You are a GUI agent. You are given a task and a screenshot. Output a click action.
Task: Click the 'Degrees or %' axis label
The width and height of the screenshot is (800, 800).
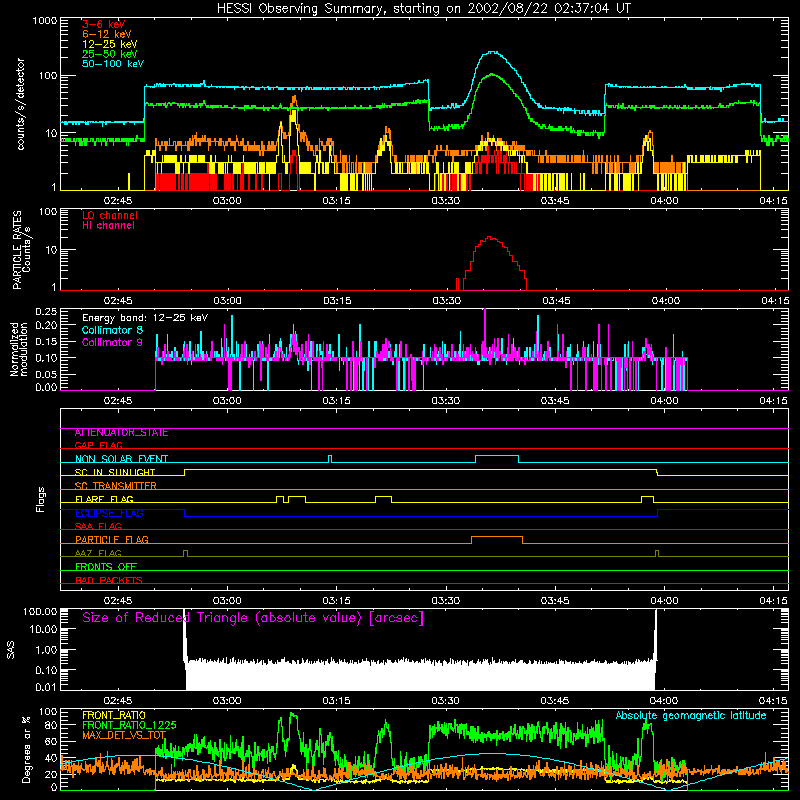point(26,749)
